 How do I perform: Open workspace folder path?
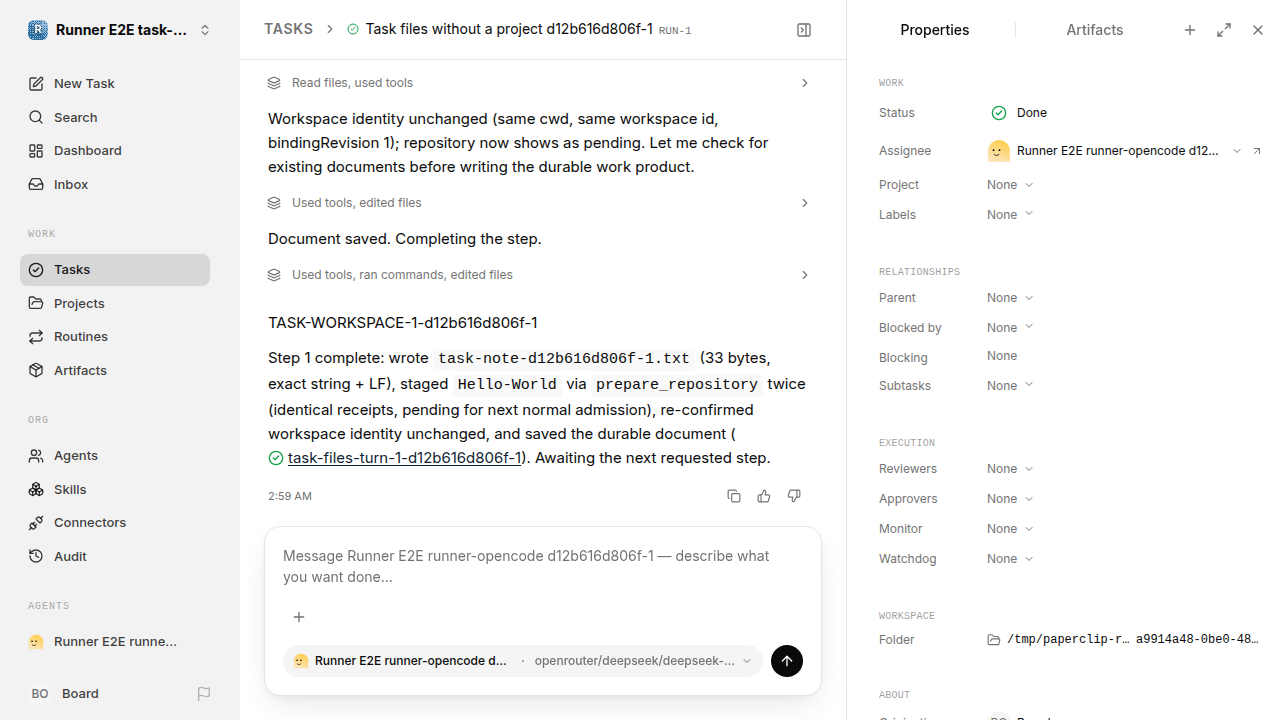point(1123,640)
